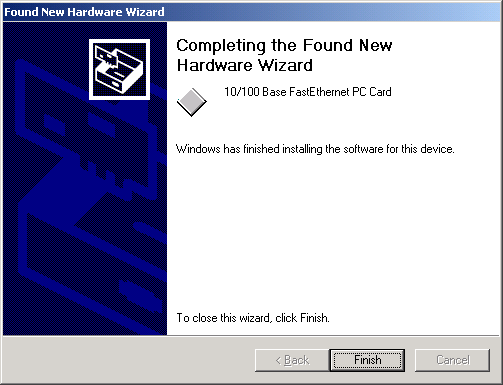Click the Windows has finished installing message
The width and height of the screenshot is (503, 385).
click(x=315, y=149)
